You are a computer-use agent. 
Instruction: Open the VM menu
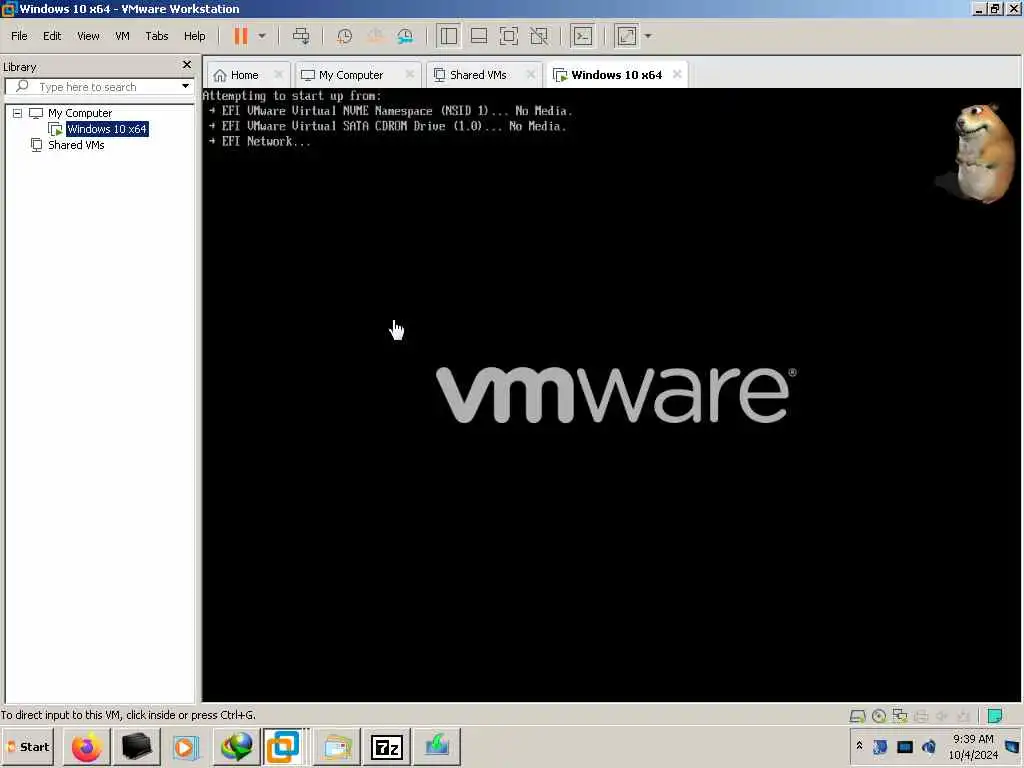pyautogui.click(x=122, y=36)
